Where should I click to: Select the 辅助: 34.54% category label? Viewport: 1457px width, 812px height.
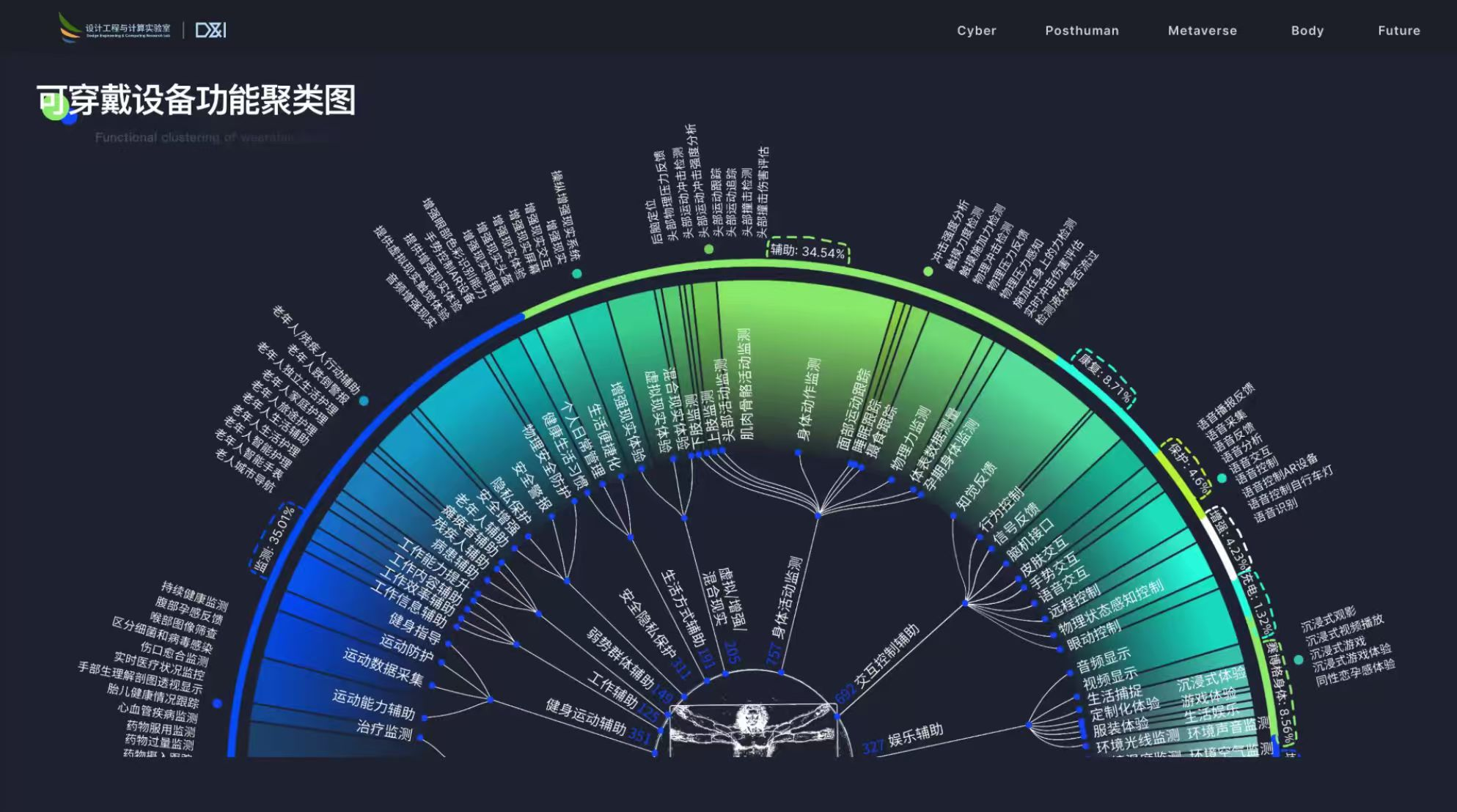[x=807, y=251]
